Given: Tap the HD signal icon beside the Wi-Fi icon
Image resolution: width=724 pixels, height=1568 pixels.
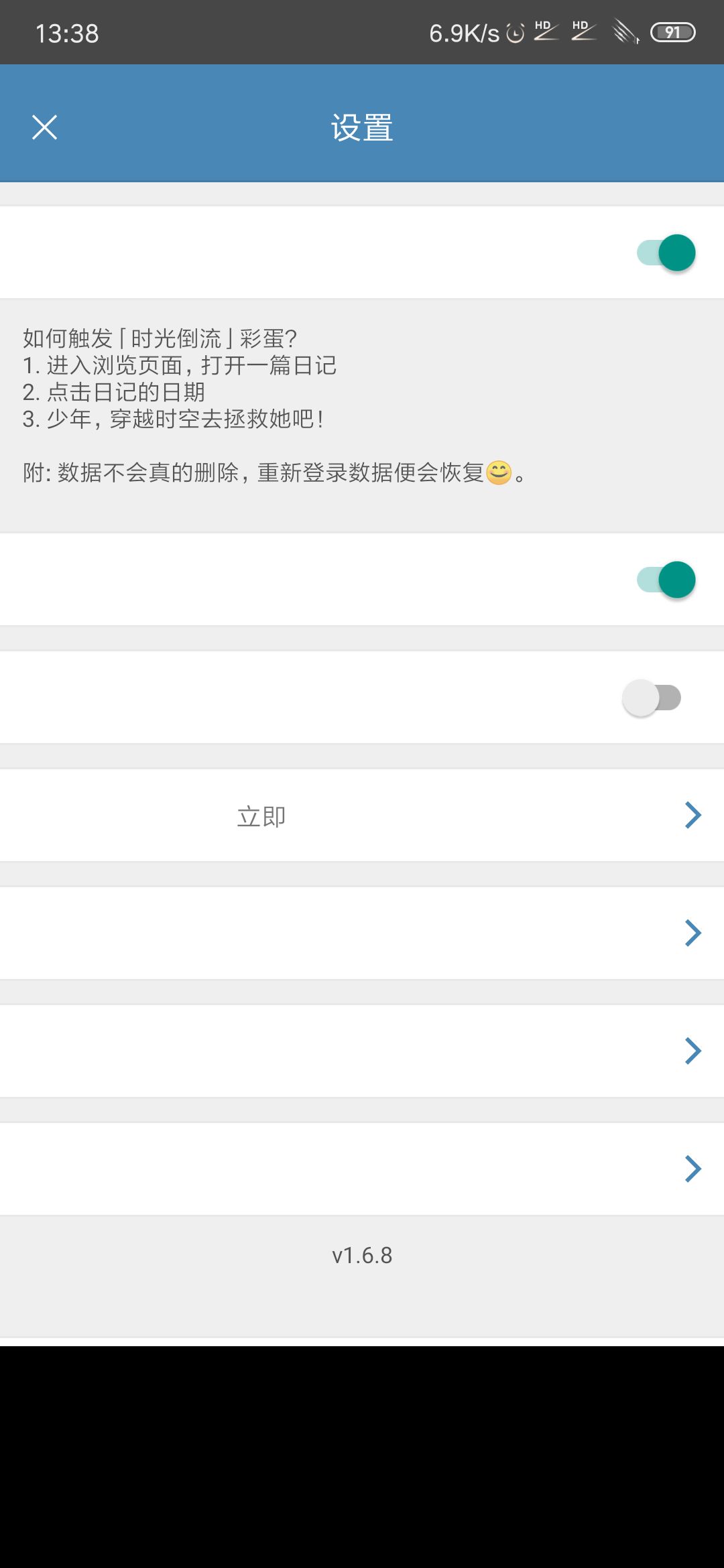Looking at the screenshot, I should (583, 31).
